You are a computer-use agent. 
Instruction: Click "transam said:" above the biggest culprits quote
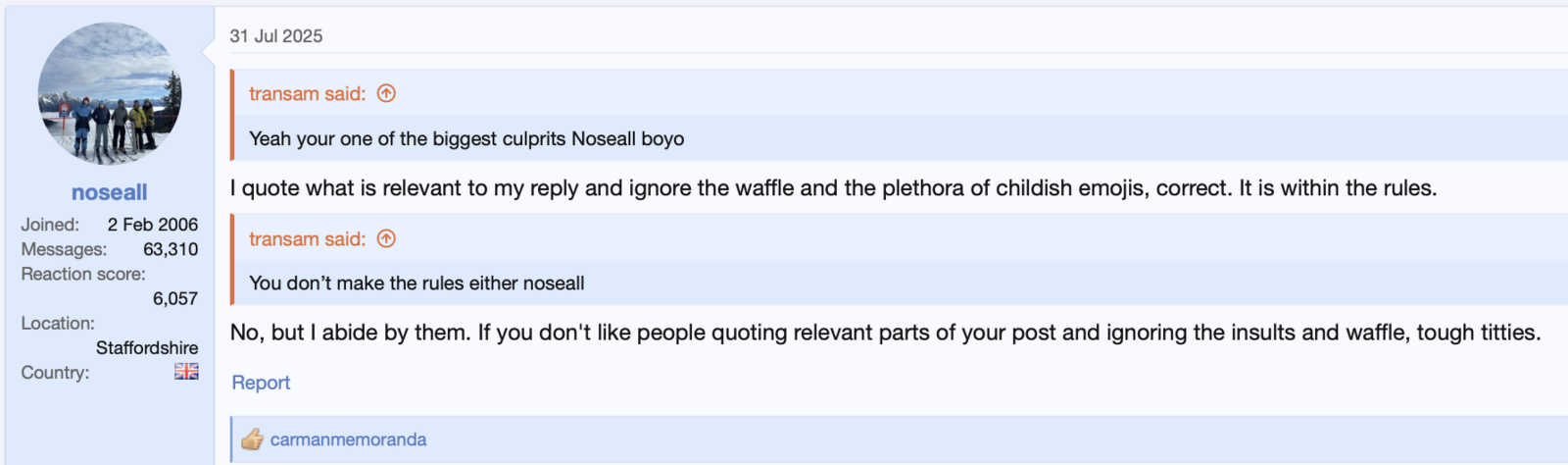point(307,93)
